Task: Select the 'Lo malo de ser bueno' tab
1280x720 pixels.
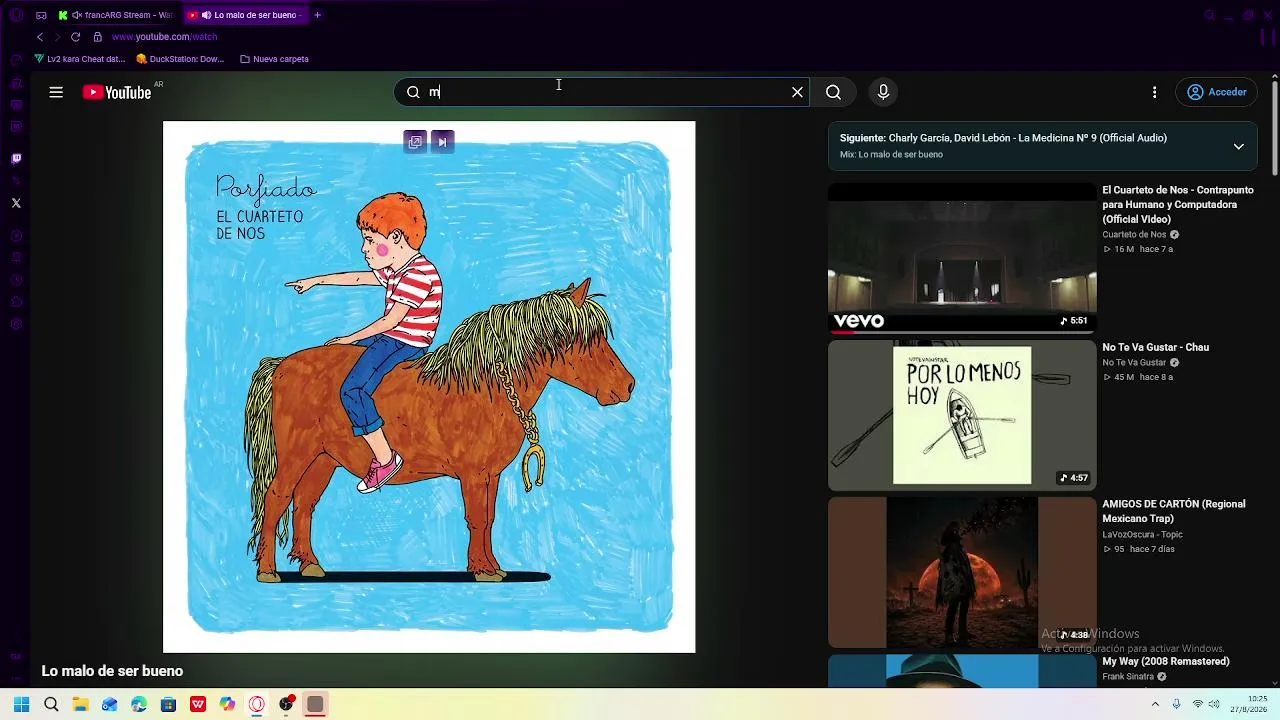Action: 245,15
